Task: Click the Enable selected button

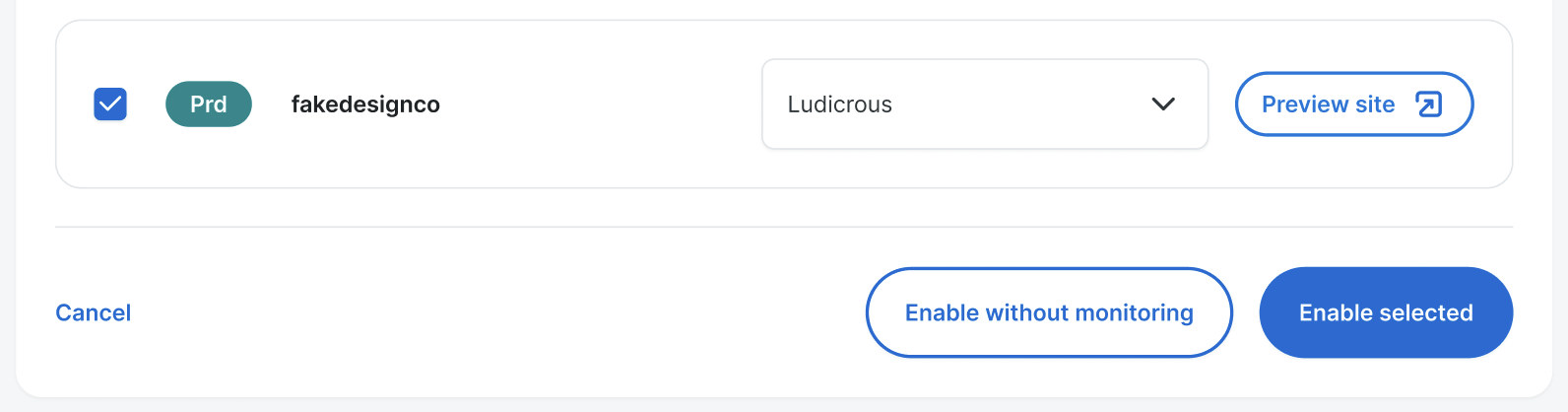Action: [x=1385, y=312]
